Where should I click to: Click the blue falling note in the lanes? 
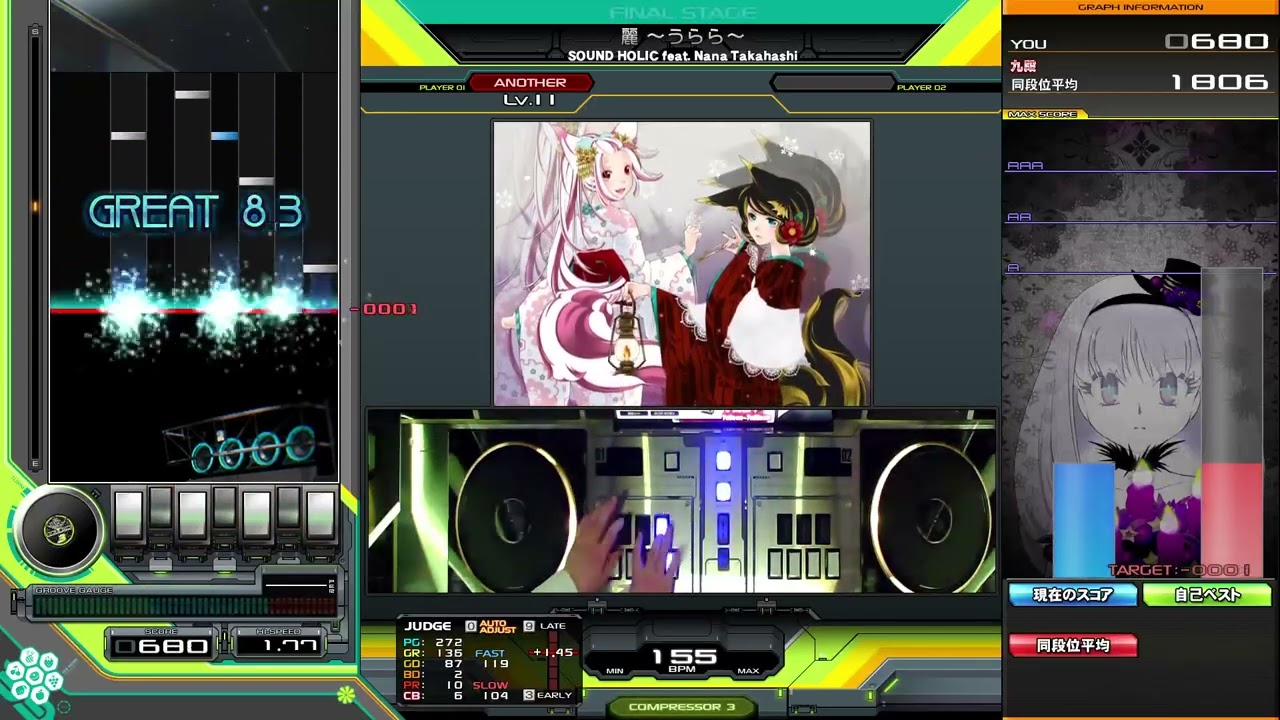225,135
